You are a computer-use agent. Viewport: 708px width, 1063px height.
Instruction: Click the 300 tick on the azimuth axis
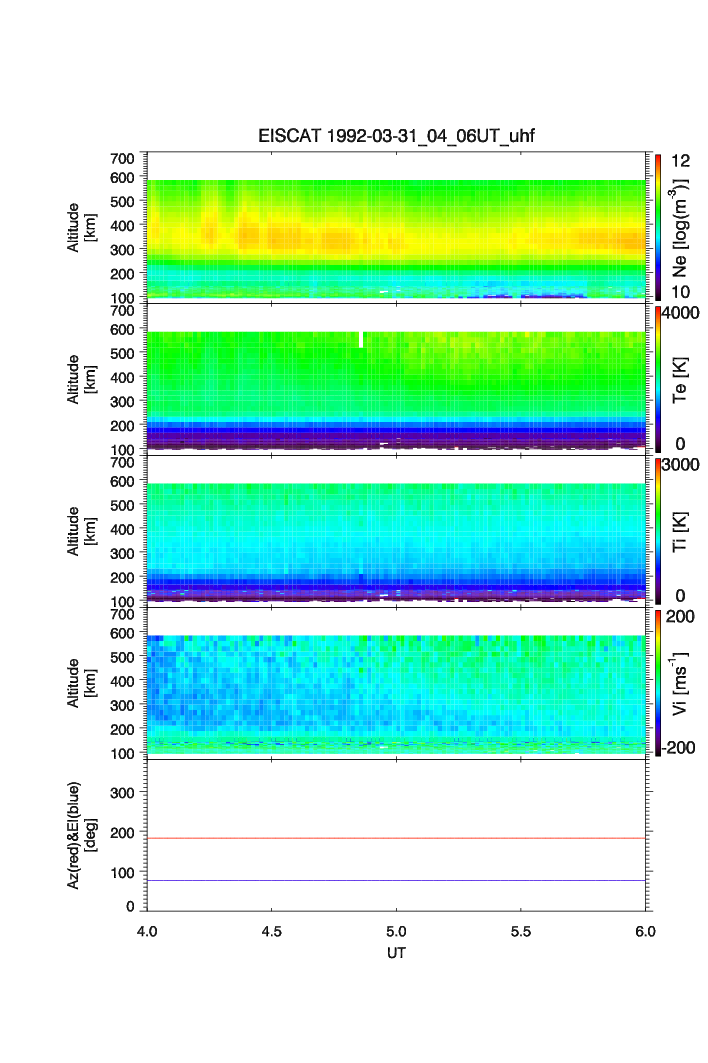click(x=122, y=793)
